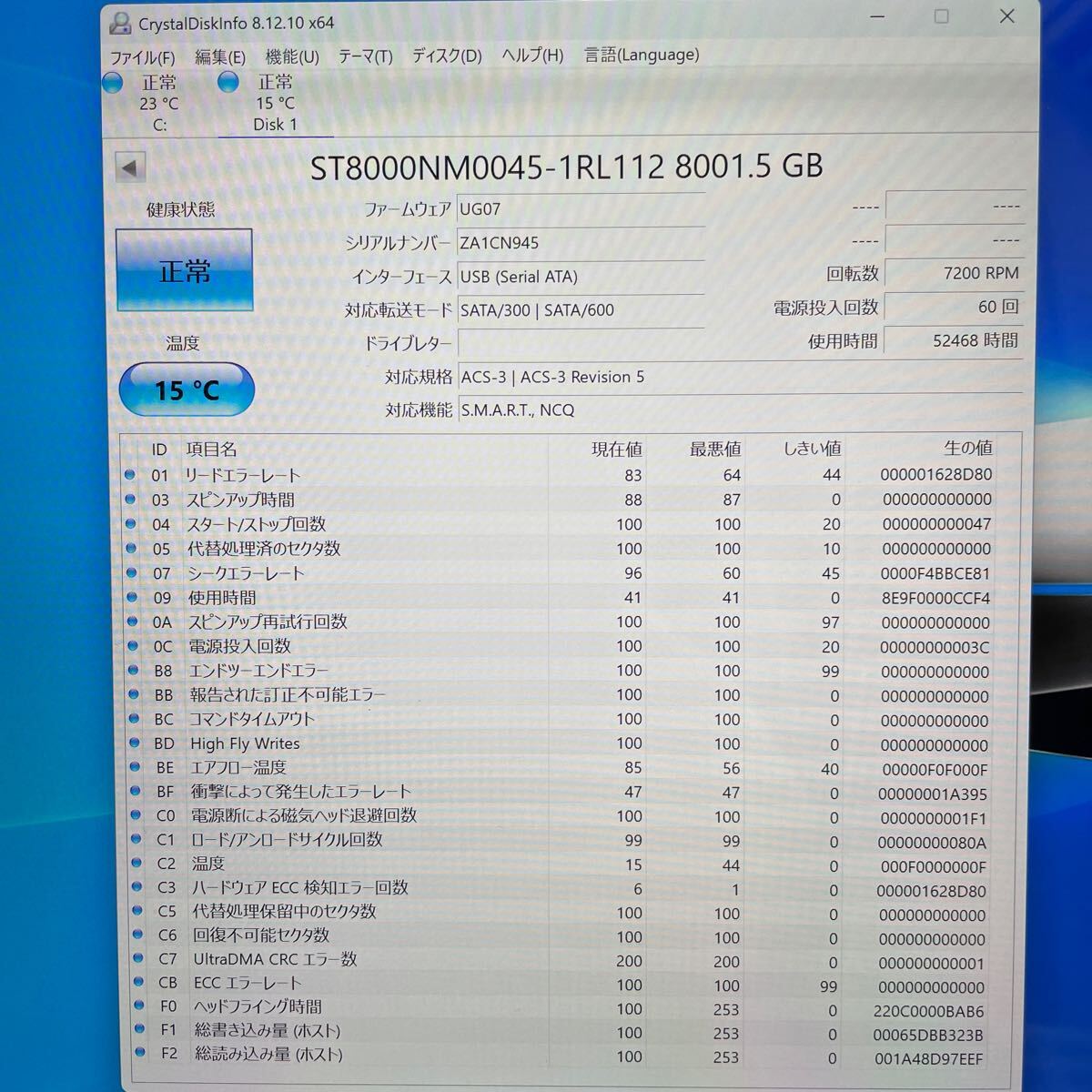
Task: Click status dot for 04 スタート/ストップ回数
Action: pyautogui.click(x=130, y=523)
